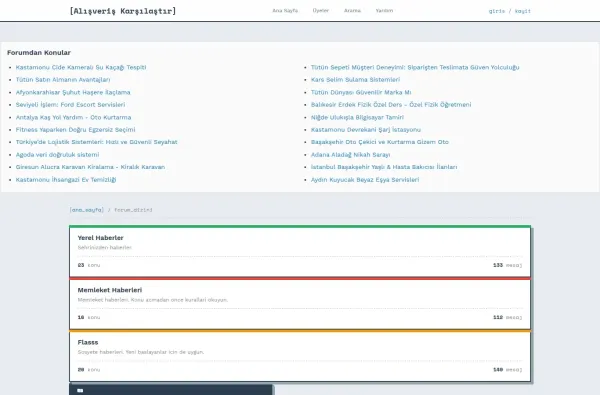This screenshot has height=395, width=600.
Task: Open the Flasss forum category
Action: [88, 342]
